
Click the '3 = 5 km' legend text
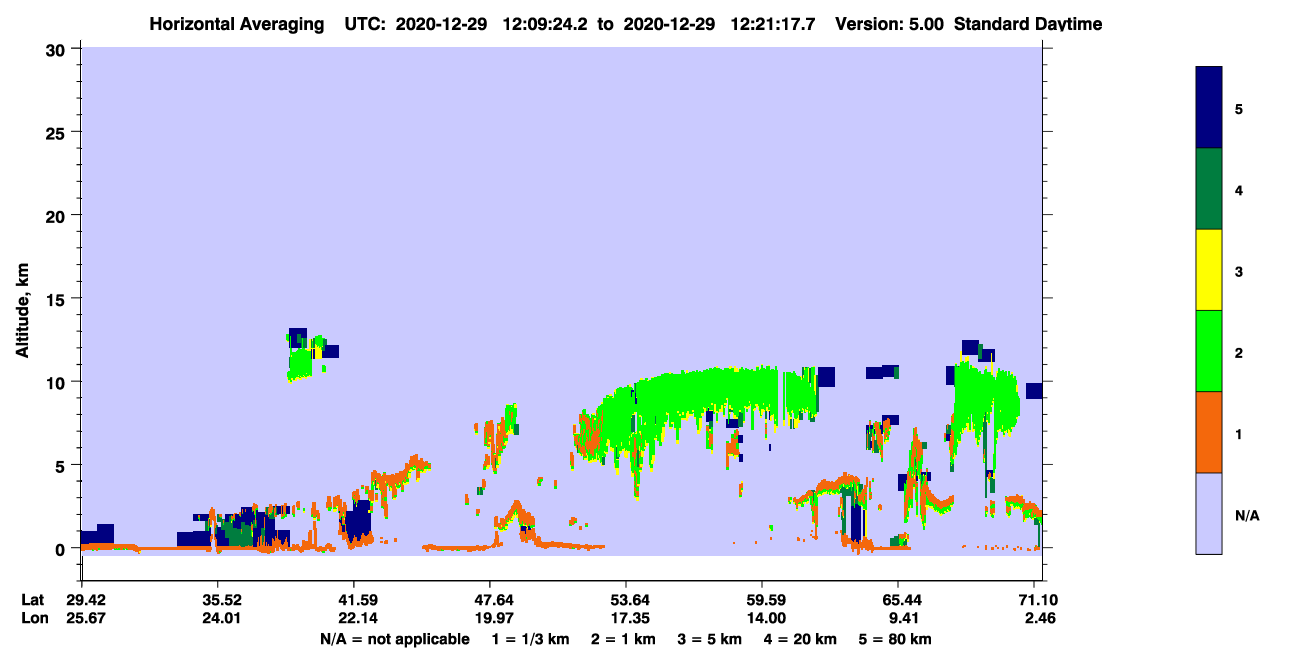coord(710,639)
